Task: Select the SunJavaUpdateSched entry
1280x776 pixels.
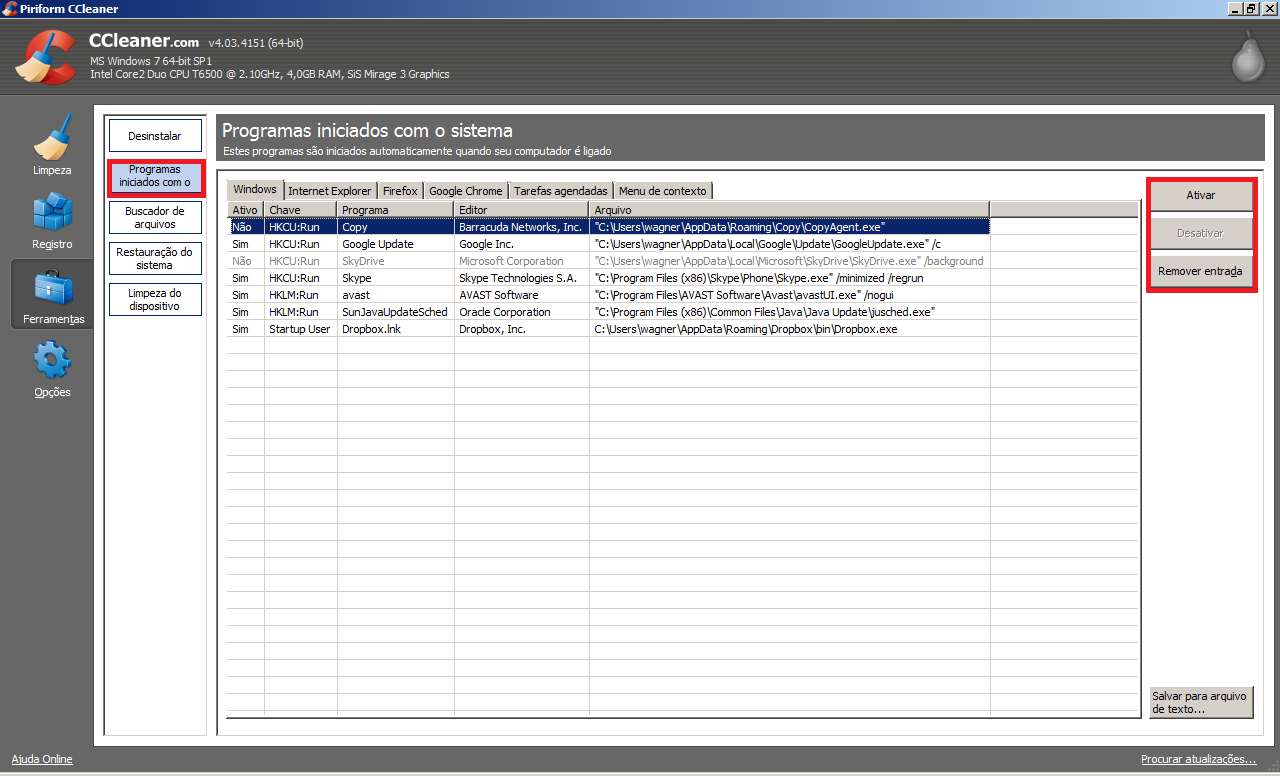Action: point(609,312)
